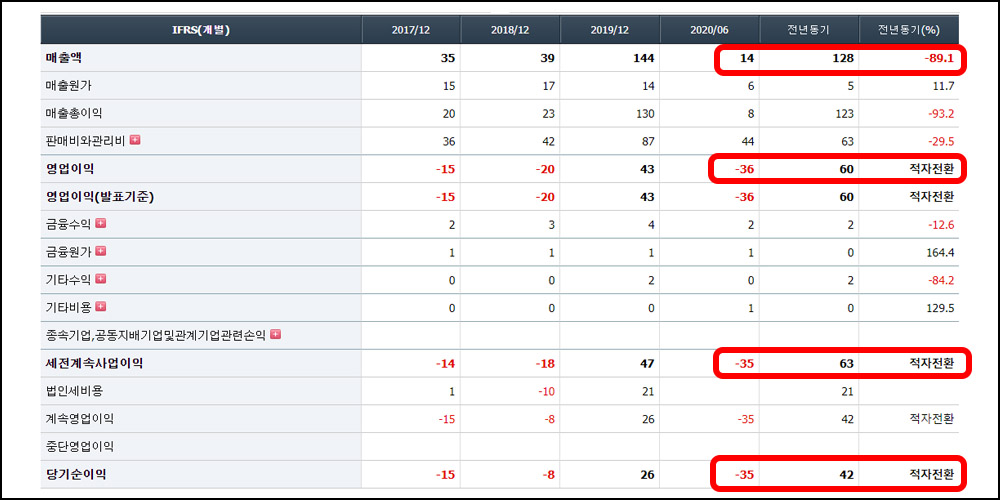Image resolution: width=1000 pixels, height=500 pixels.
Task: Click 적자전환 in the 영업이익(발표기준) row
Action: (x=932, y=197)
